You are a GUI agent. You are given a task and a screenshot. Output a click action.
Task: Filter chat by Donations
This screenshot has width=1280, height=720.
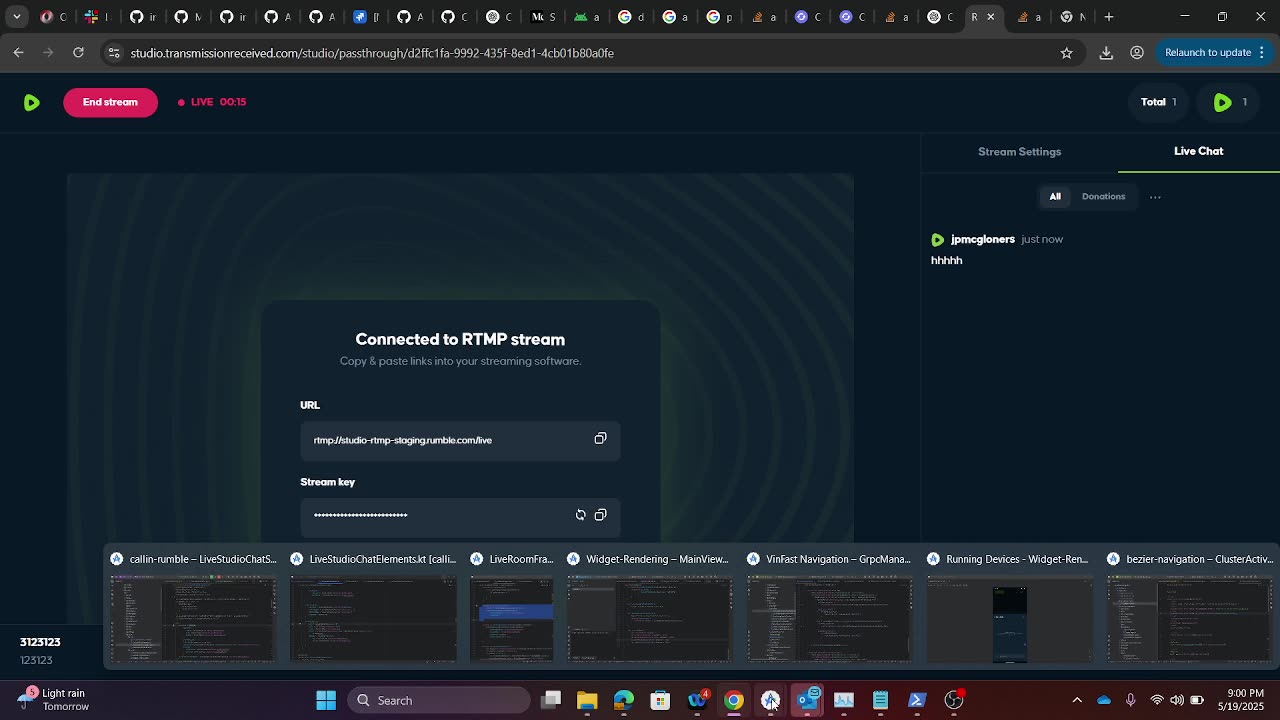point(1103,197)
